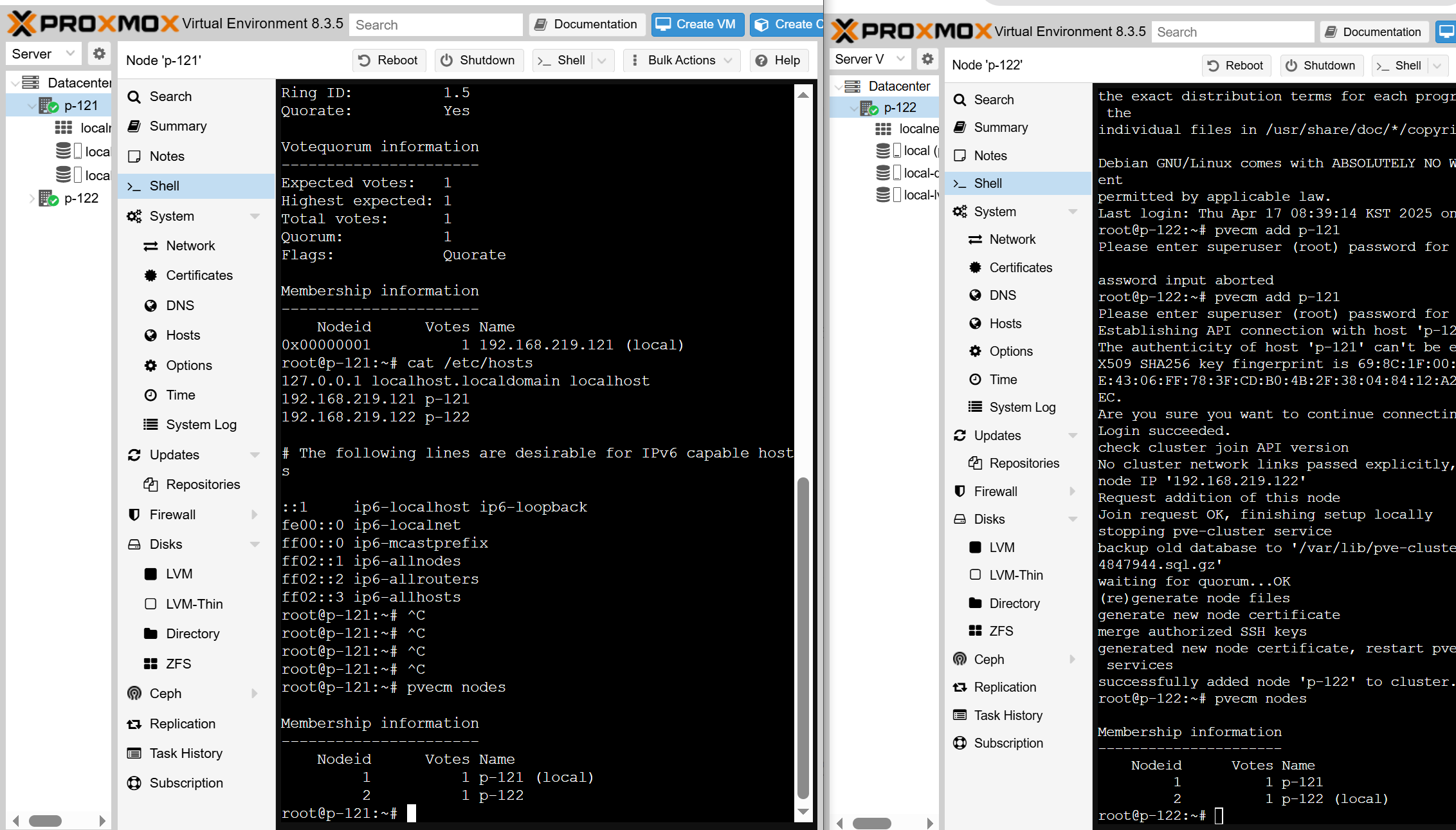The image size is (1456, 830).
Task: Click the Ceph icon in left panel menu
Action: click(x=134, y=694)
